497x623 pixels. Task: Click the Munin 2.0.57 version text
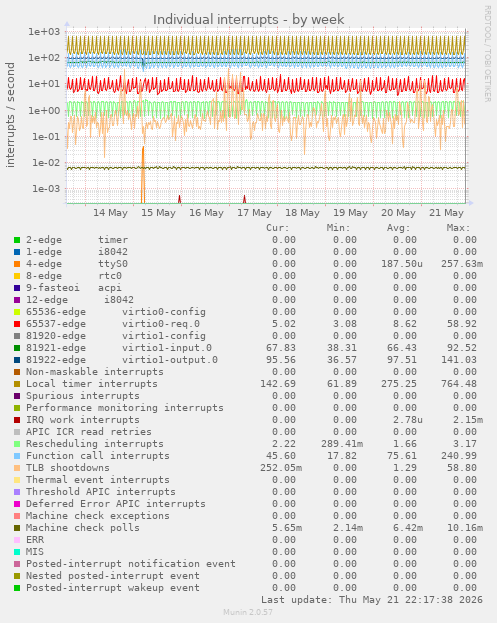[248, 612]
